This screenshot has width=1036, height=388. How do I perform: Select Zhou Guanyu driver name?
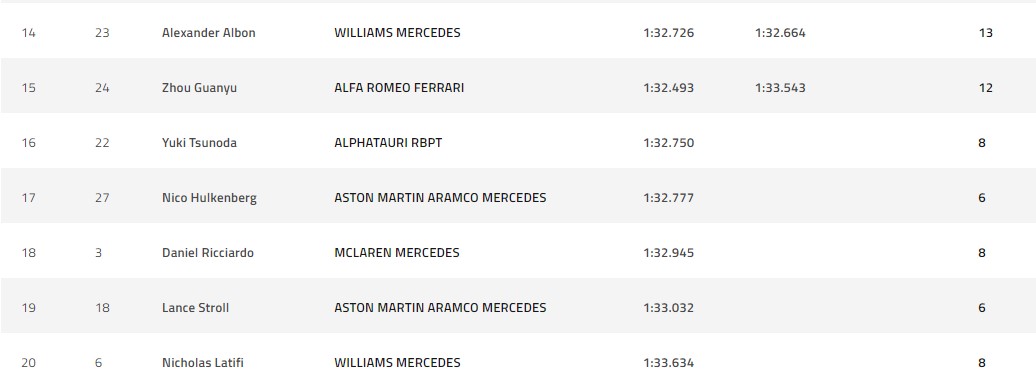(x=199, y=88)
